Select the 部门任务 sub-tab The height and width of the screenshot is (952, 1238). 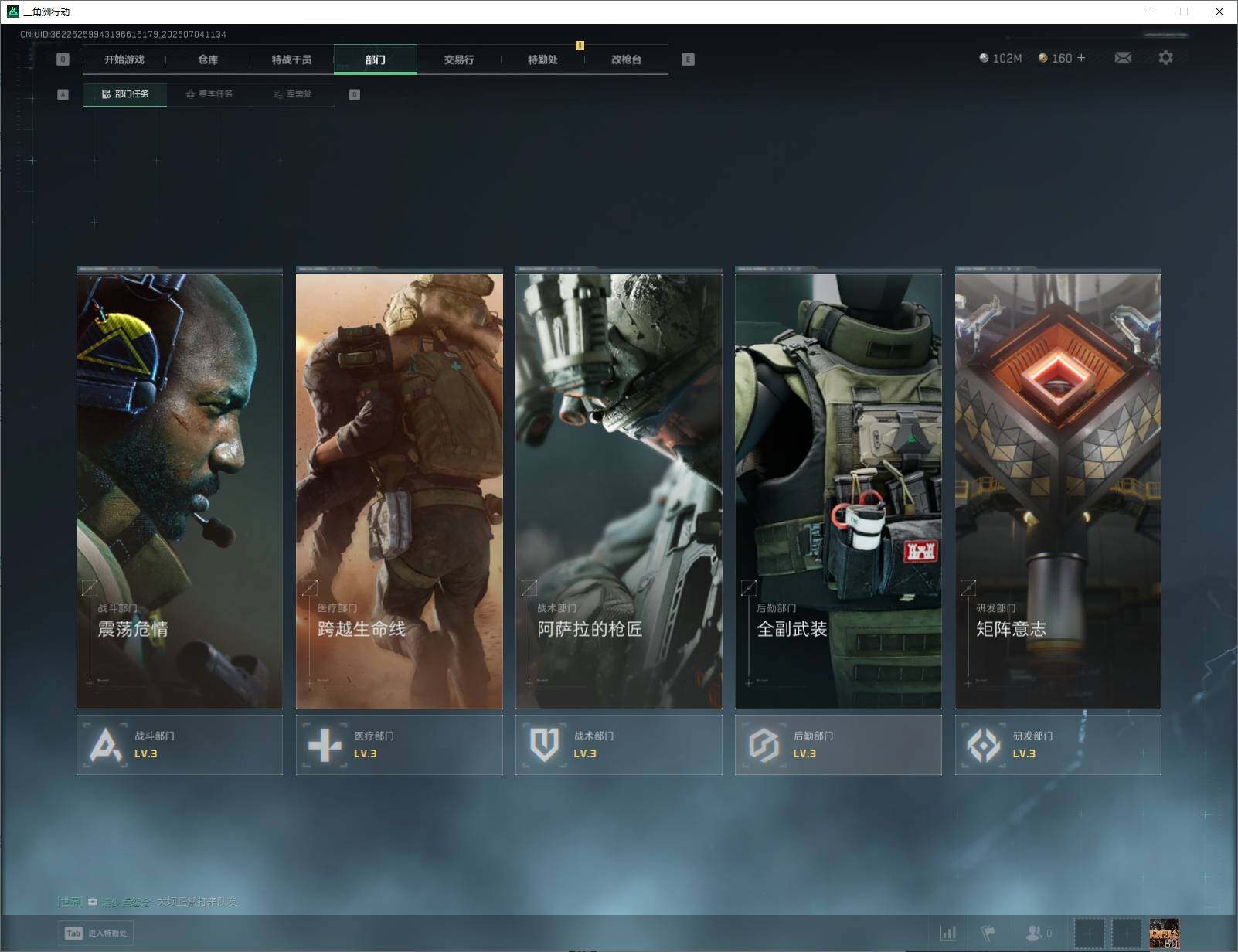[x=125, y=94]
